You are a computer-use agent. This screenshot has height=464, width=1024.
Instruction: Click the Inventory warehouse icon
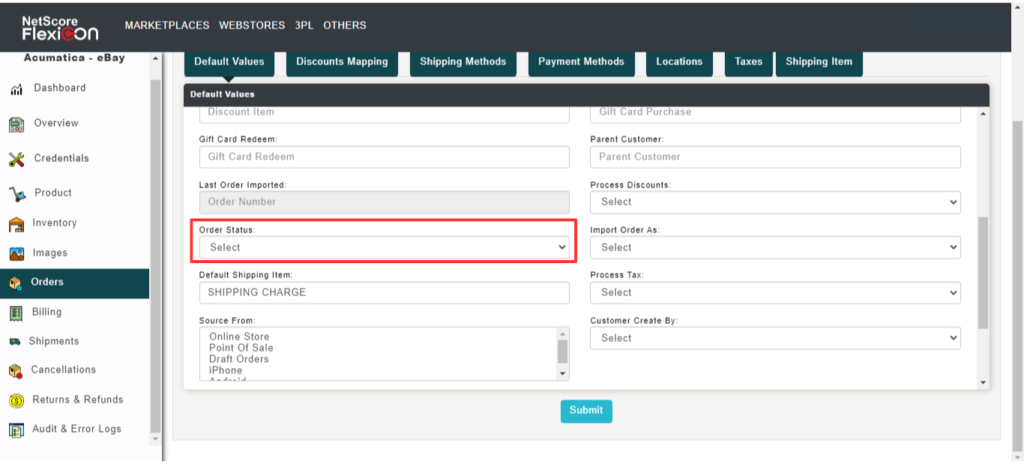coord(16,224)
